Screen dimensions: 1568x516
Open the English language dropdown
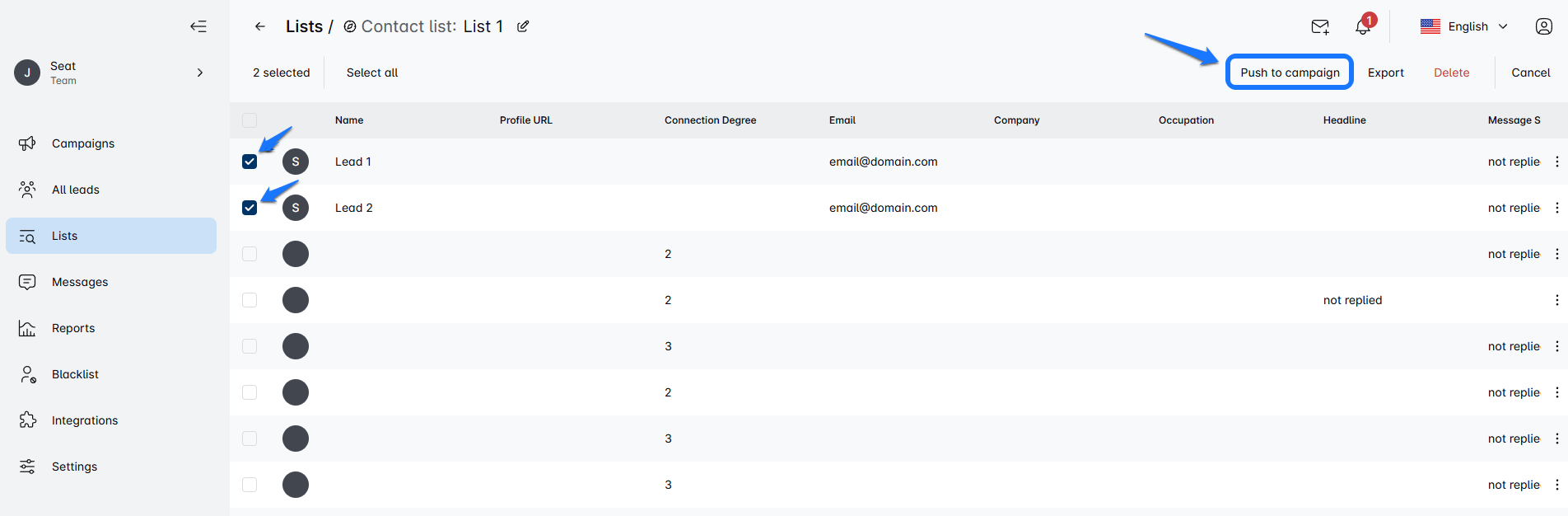point(1464,26)
